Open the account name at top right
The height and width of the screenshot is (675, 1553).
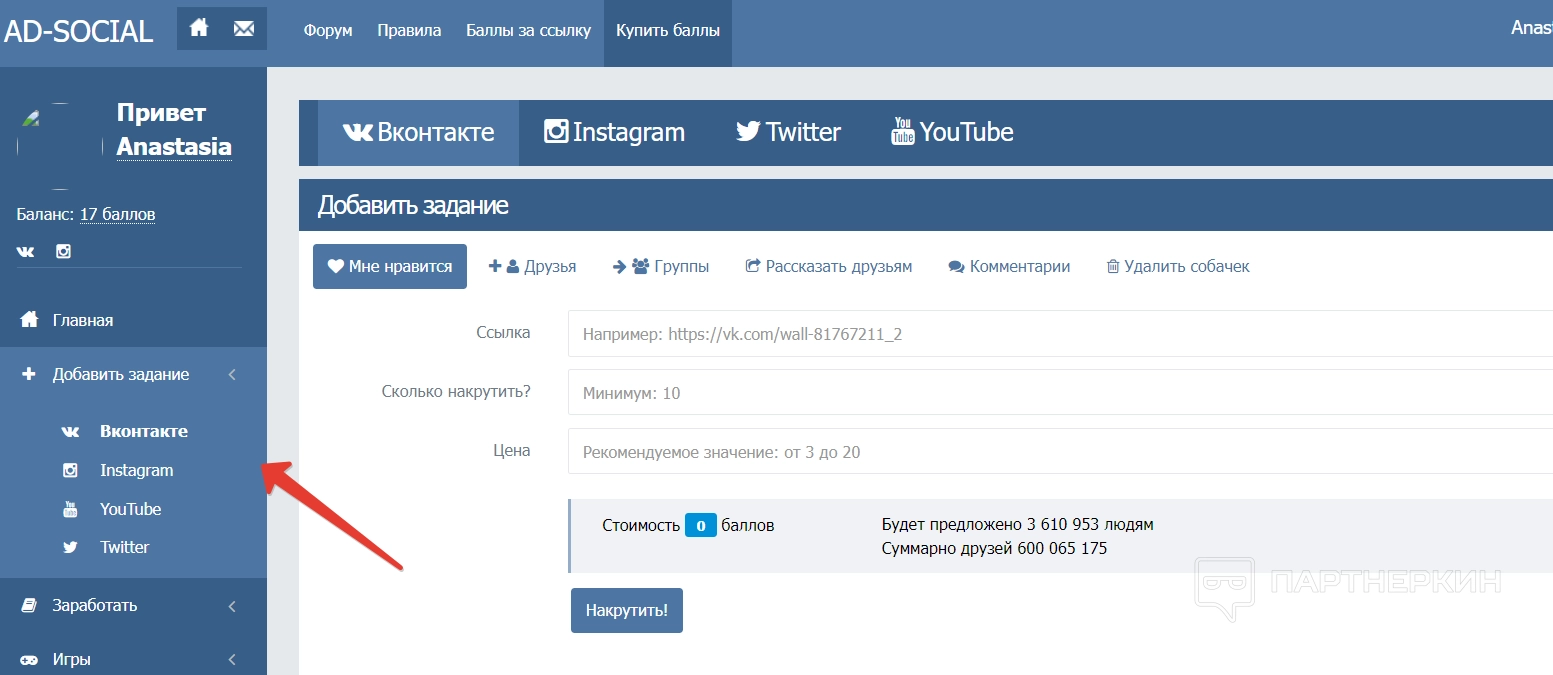(x=1531, y=28)
